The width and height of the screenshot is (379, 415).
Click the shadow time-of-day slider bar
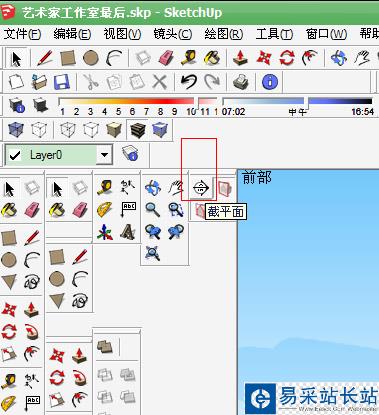[x=297, y=101]
